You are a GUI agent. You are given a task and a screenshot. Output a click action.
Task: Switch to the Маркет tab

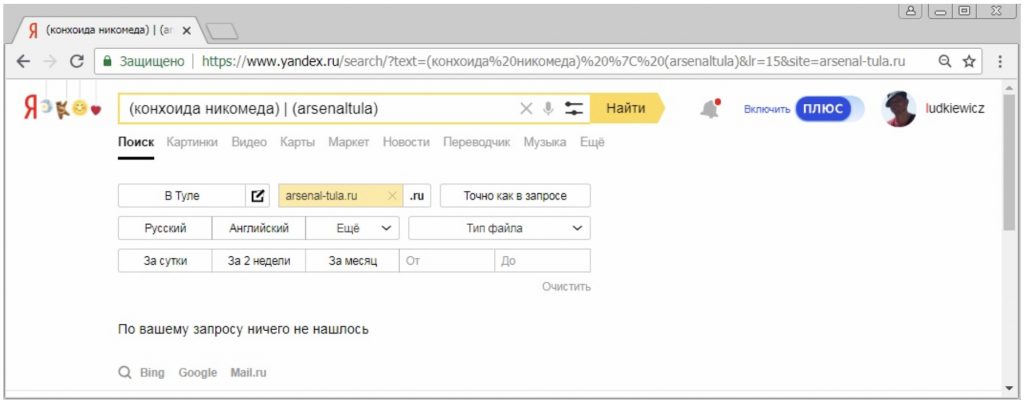[349, 142]
